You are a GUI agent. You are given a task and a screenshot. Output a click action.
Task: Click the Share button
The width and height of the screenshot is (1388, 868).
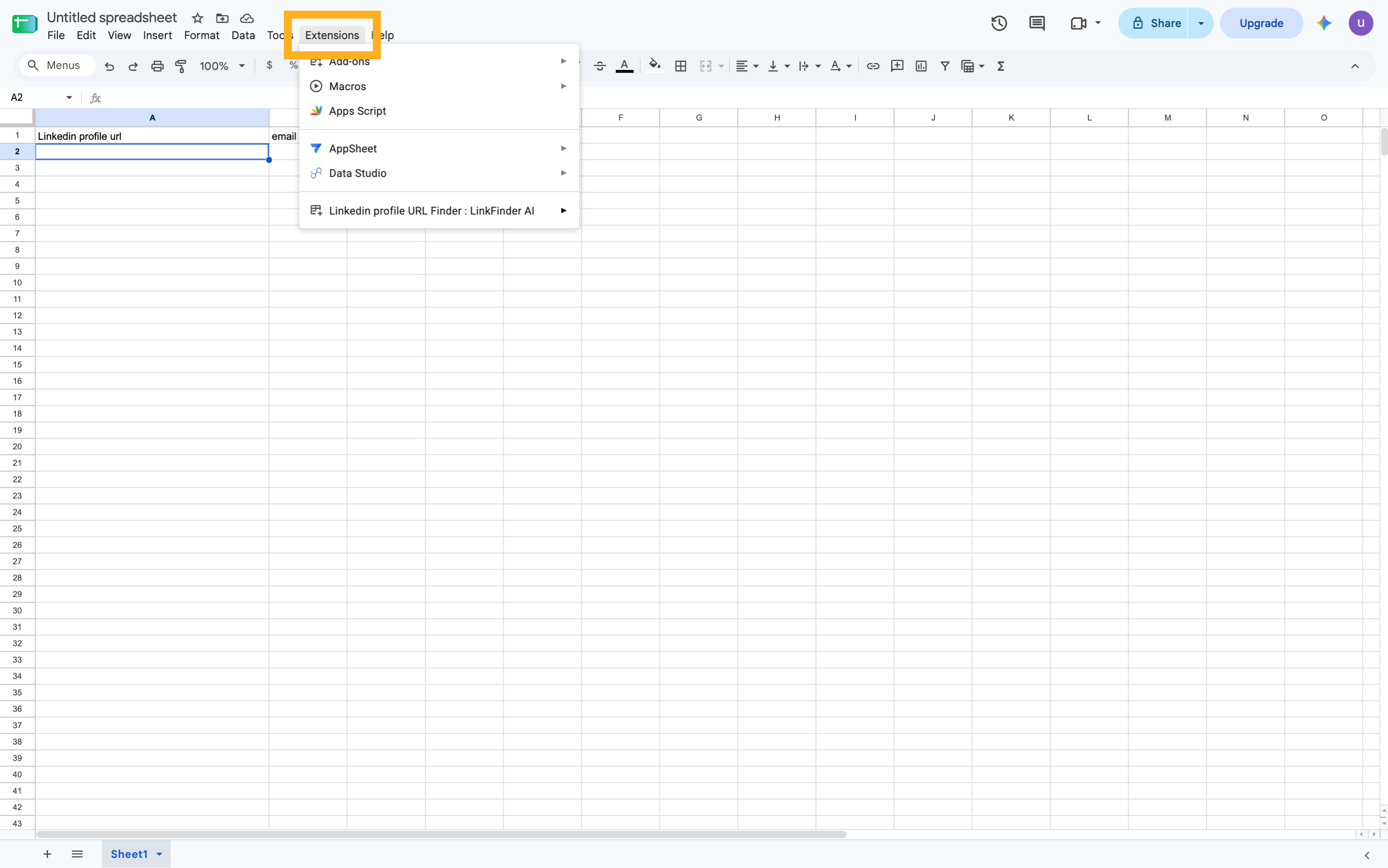(x=1153, y=23)
